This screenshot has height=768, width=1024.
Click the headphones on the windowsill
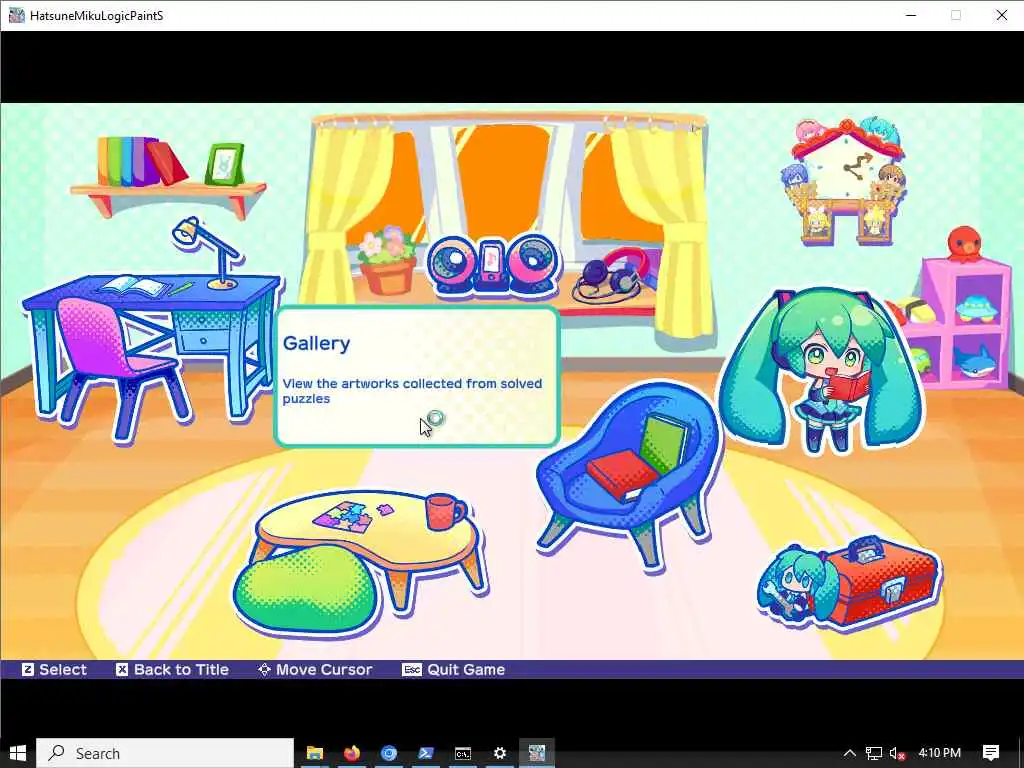click(612, 274)
